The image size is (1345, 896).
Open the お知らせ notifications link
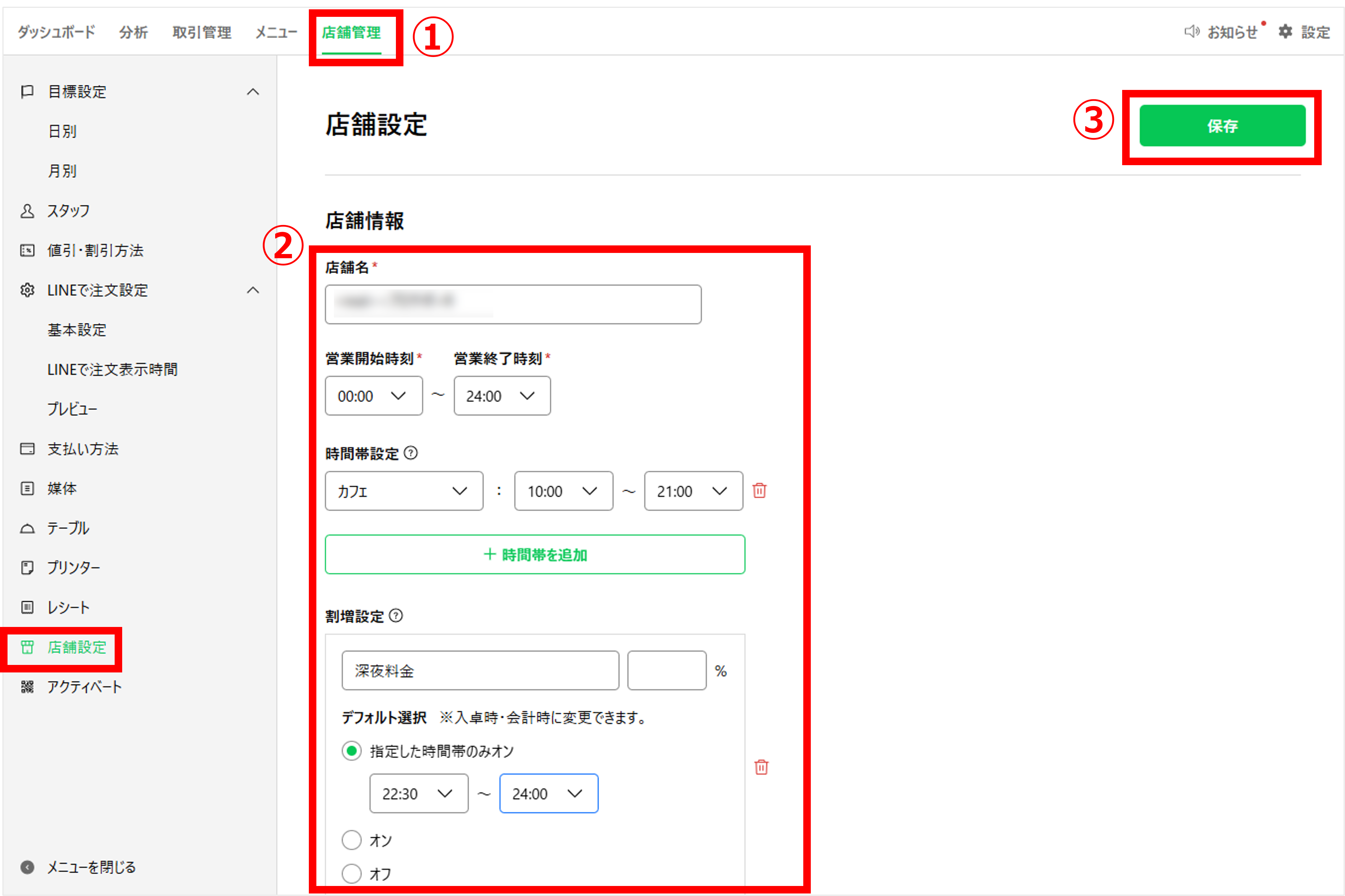1232,32
